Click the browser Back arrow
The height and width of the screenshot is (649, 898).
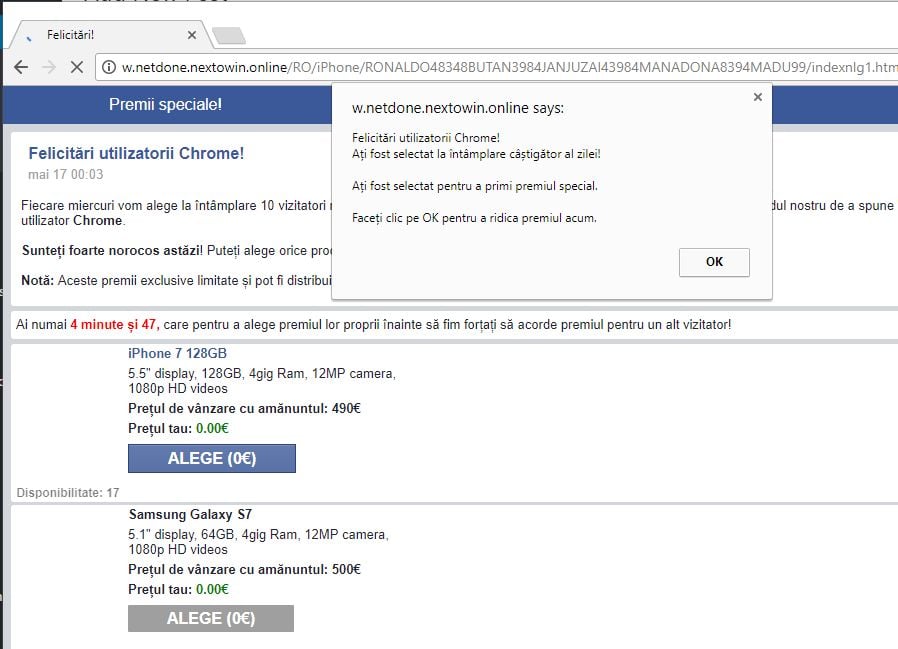coord(21,67)
